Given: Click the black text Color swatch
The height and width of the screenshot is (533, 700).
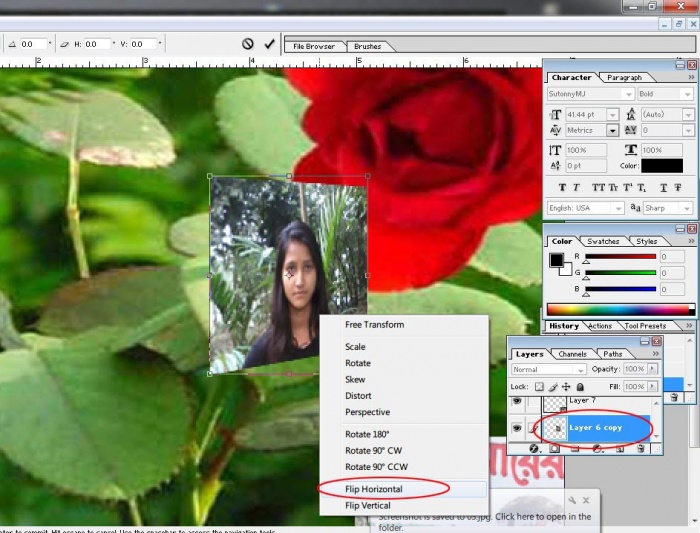Looking at the screenshot, I should click(662, 166).
